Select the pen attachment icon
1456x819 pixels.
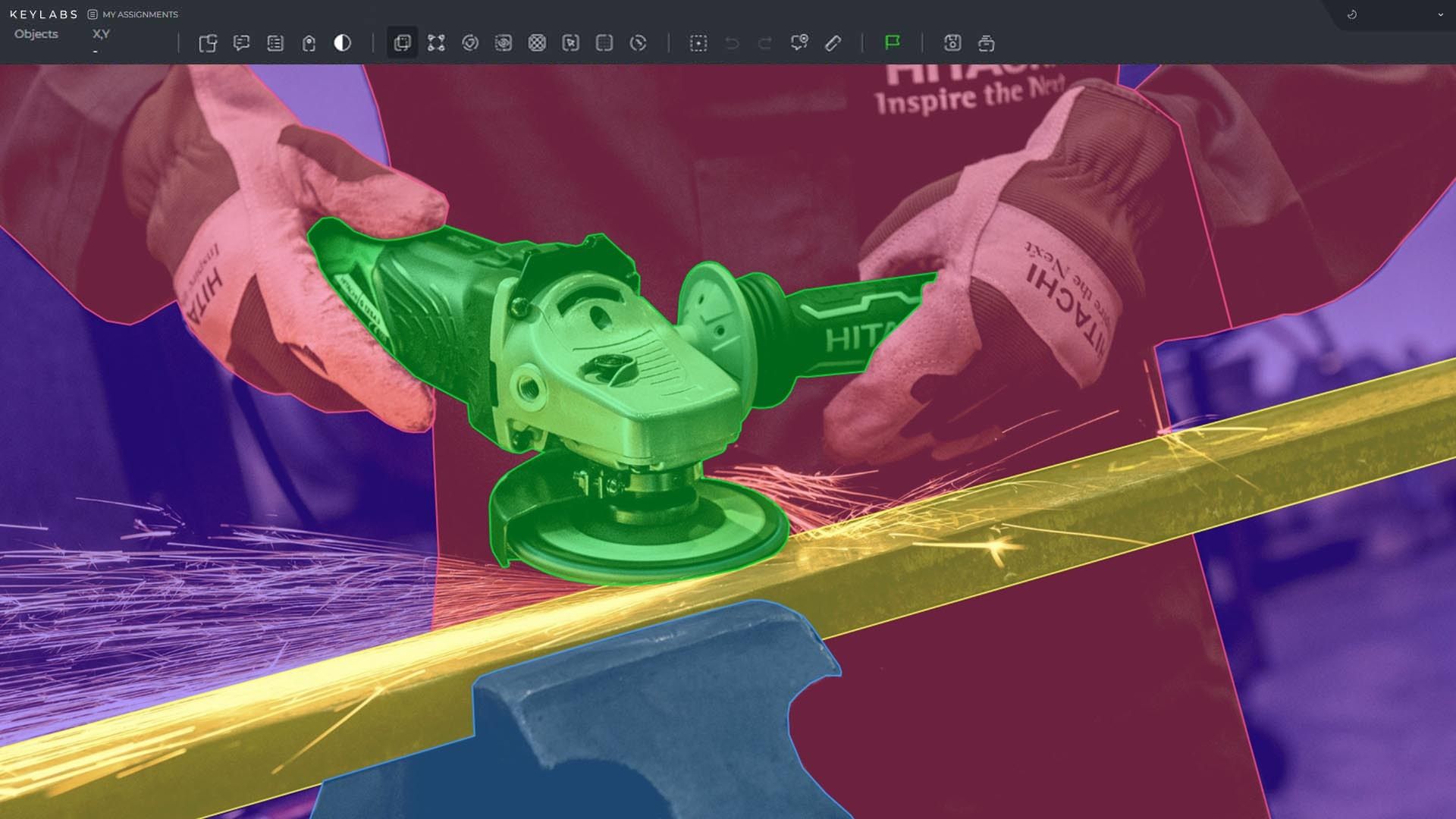coord(833,44)
